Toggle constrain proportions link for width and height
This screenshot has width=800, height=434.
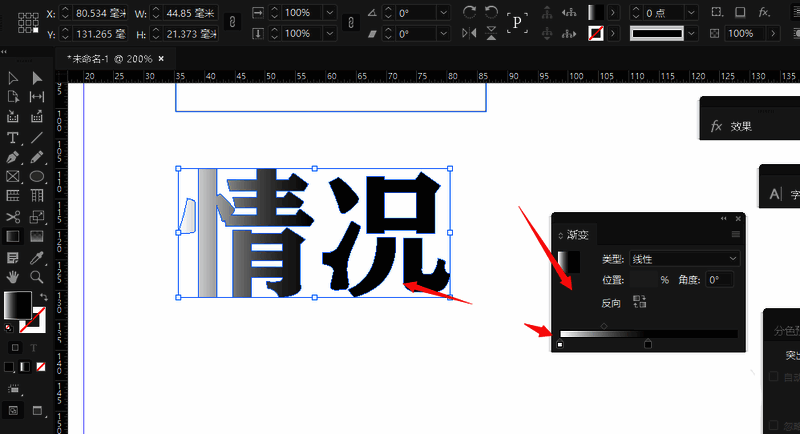[233, 22]
